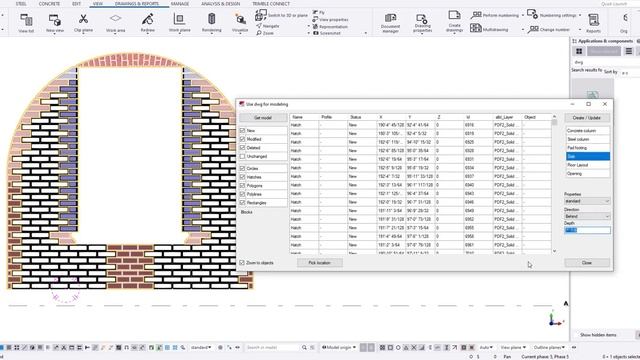Click the Zoom magnifier tool
Image resolution: width=640 pixels, height=360 pixels.
[x=265, y=33]
